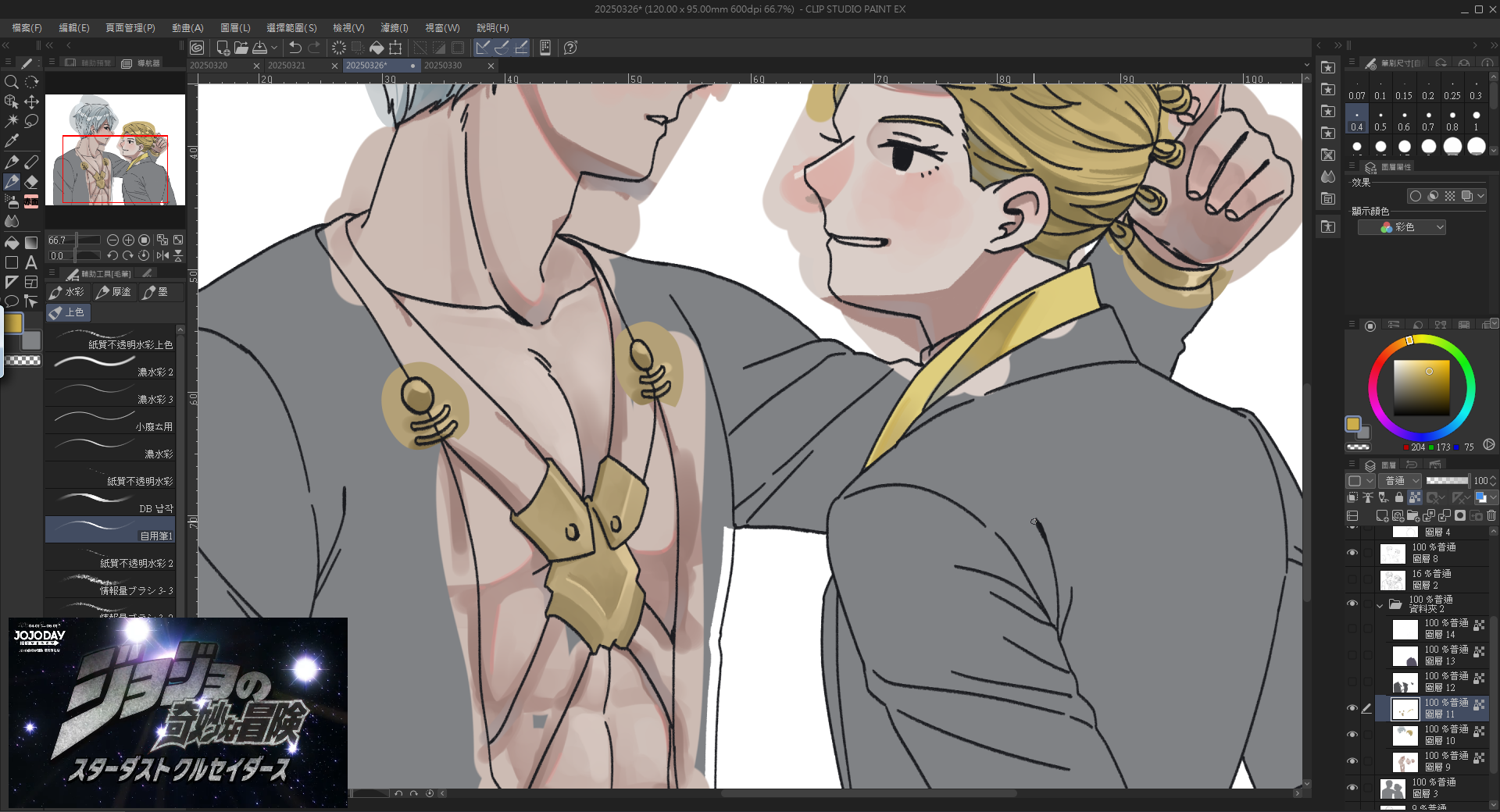The image size is (1500, 812).
Task: Select the Lasso selection tool
Action: point(31,121)
